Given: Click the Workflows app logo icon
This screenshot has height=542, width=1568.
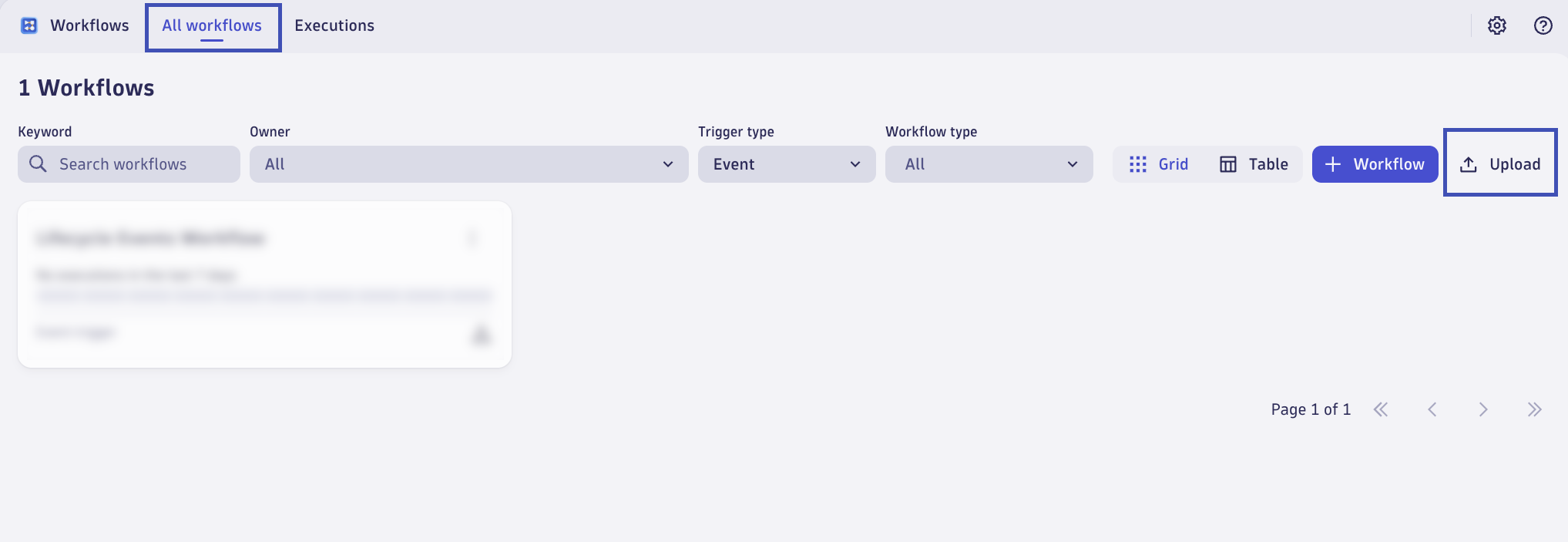Looking at the screenshot, I should (29, 25).
